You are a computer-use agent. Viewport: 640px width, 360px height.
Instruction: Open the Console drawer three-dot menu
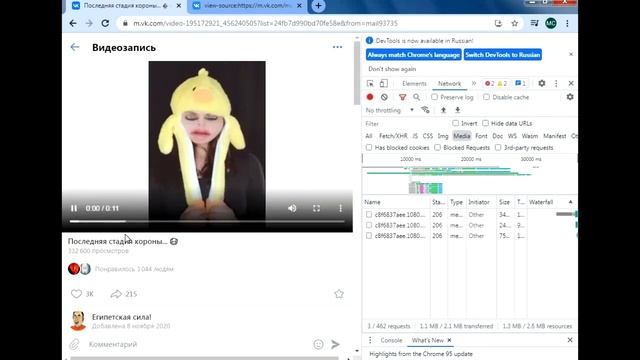[x=370, y=340]
